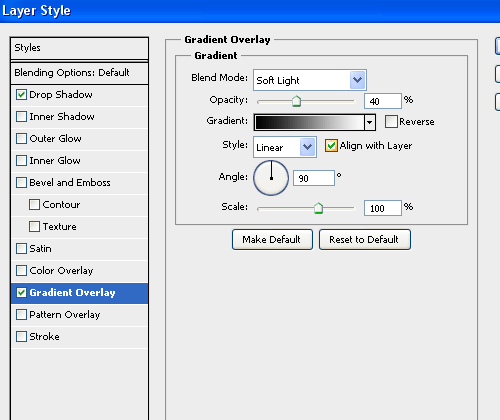Expand the Style dropdown showing Linear
This screenshot has height=420, width=500.
(x=285, y=147)
